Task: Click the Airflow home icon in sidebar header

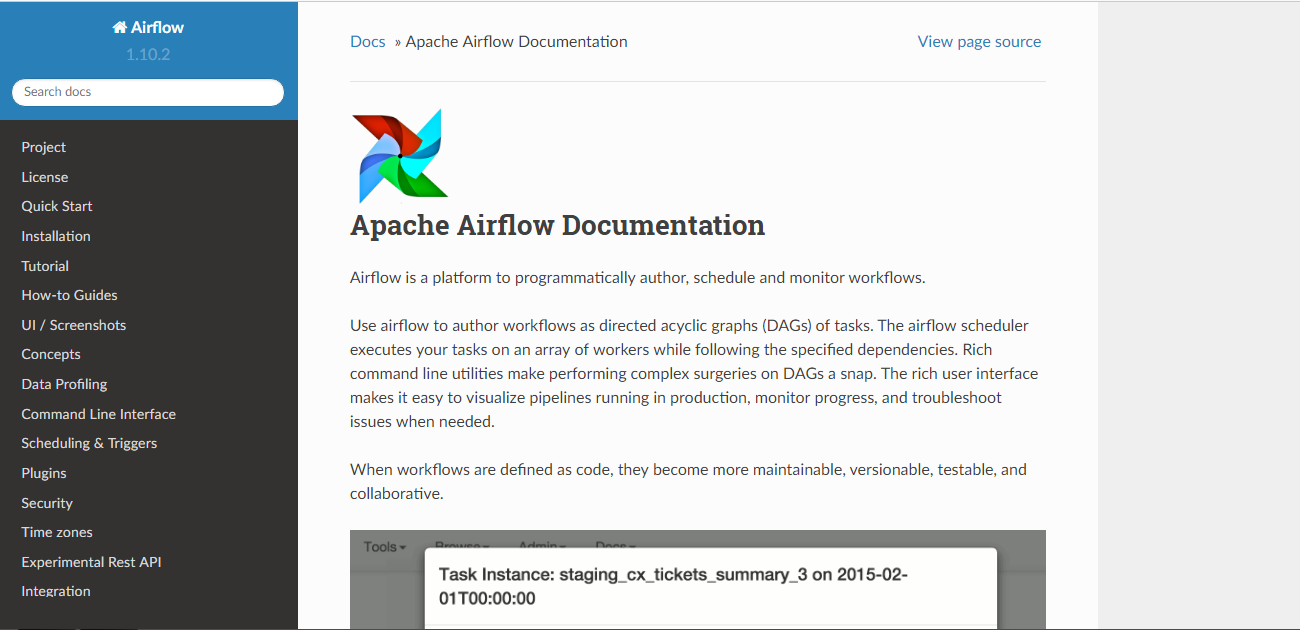Action: tap(119, 28)
